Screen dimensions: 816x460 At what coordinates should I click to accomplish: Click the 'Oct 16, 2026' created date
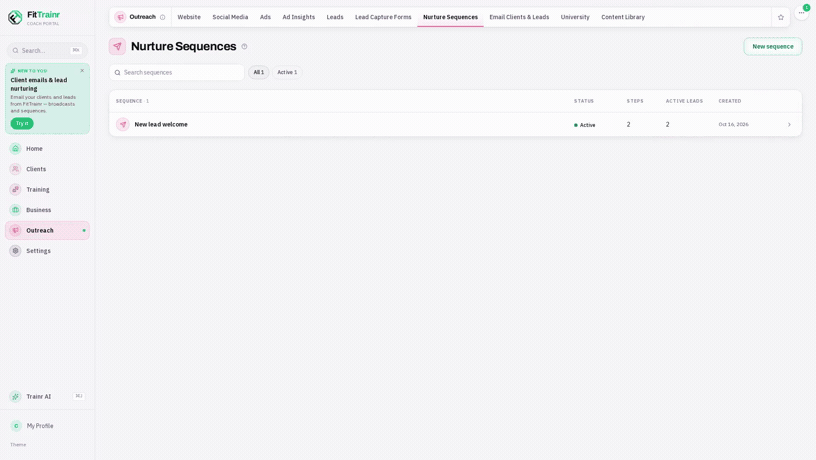[x=733, y=125]
